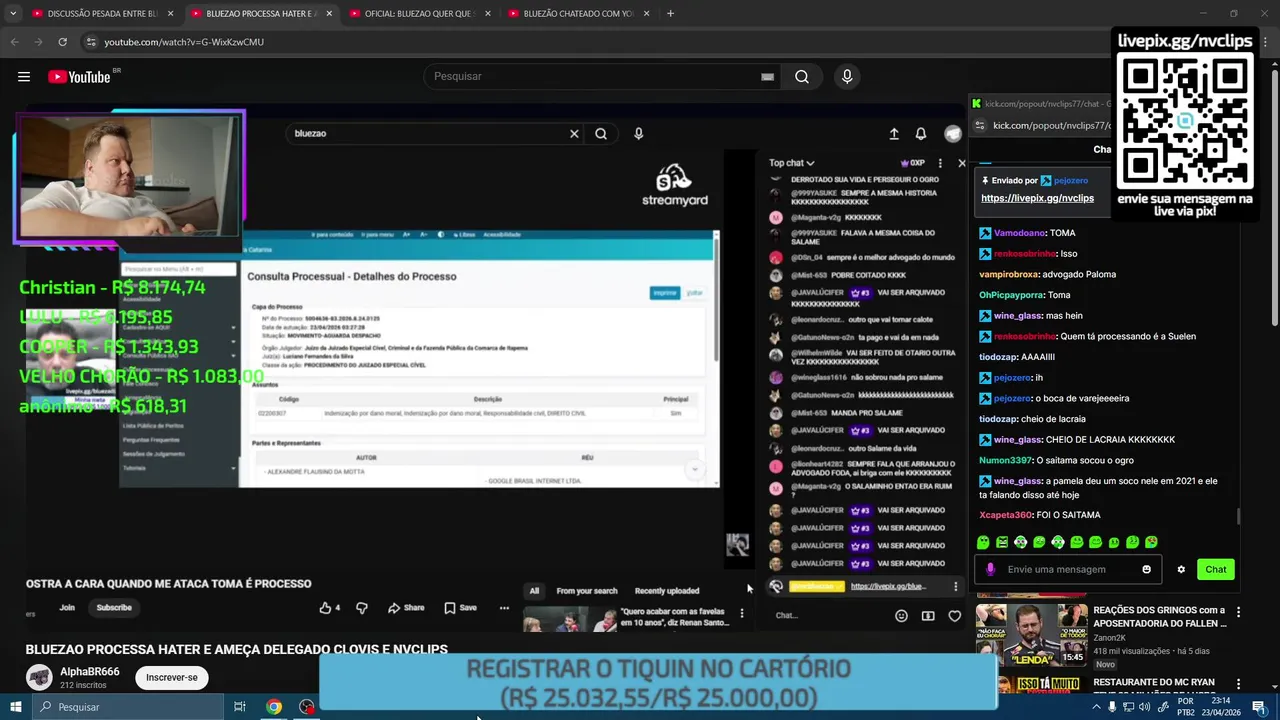Clear the inner bluezao search with X
1280x720 pixels.
click(x=574, y=134)
